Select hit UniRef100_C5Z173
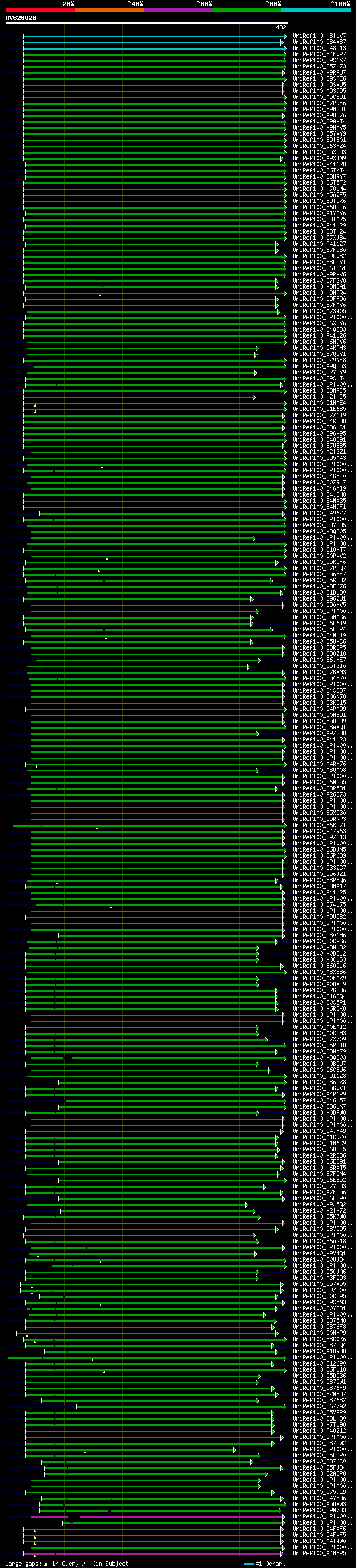 (319, 66)
